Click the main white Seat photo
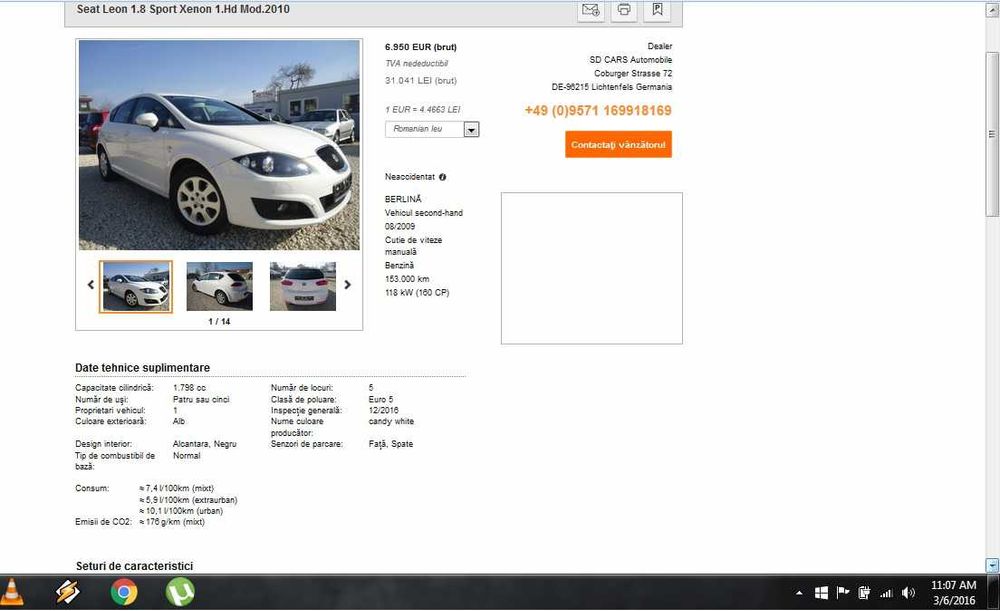The image size is (1000, 611). [219, 145]
